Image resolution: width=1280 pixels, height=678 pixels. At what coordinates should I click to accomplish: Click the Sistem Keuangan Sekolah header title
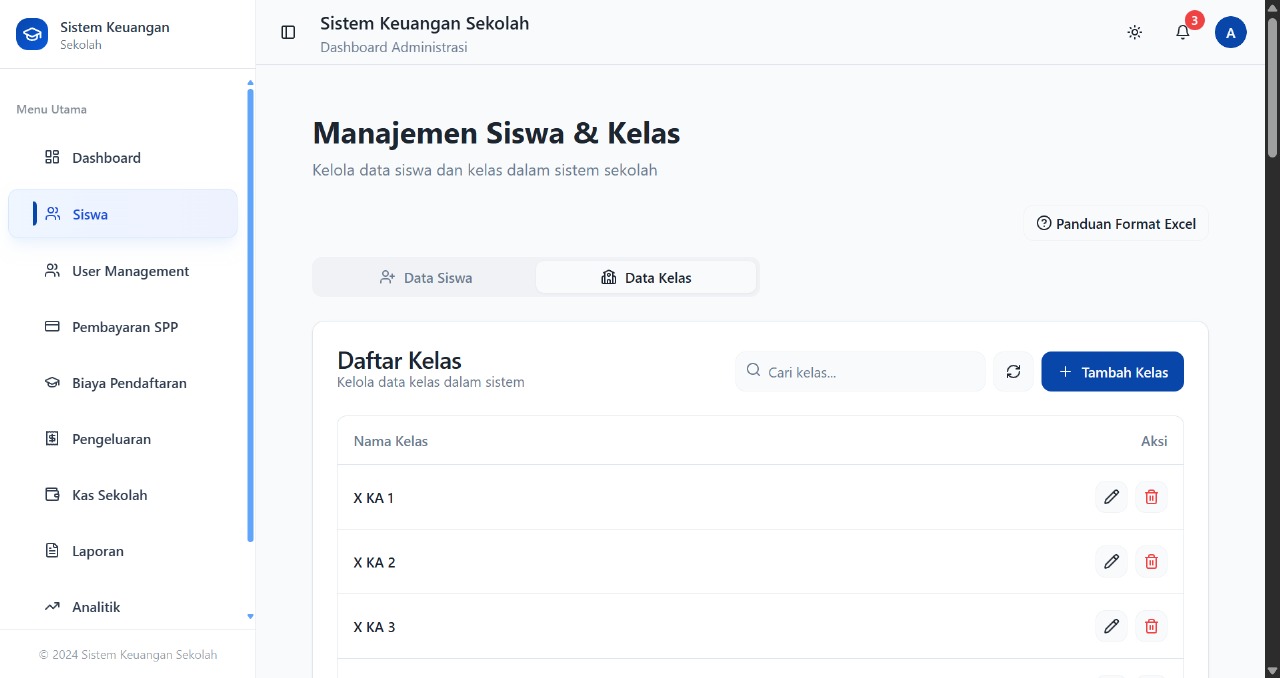tap(425, 23)
